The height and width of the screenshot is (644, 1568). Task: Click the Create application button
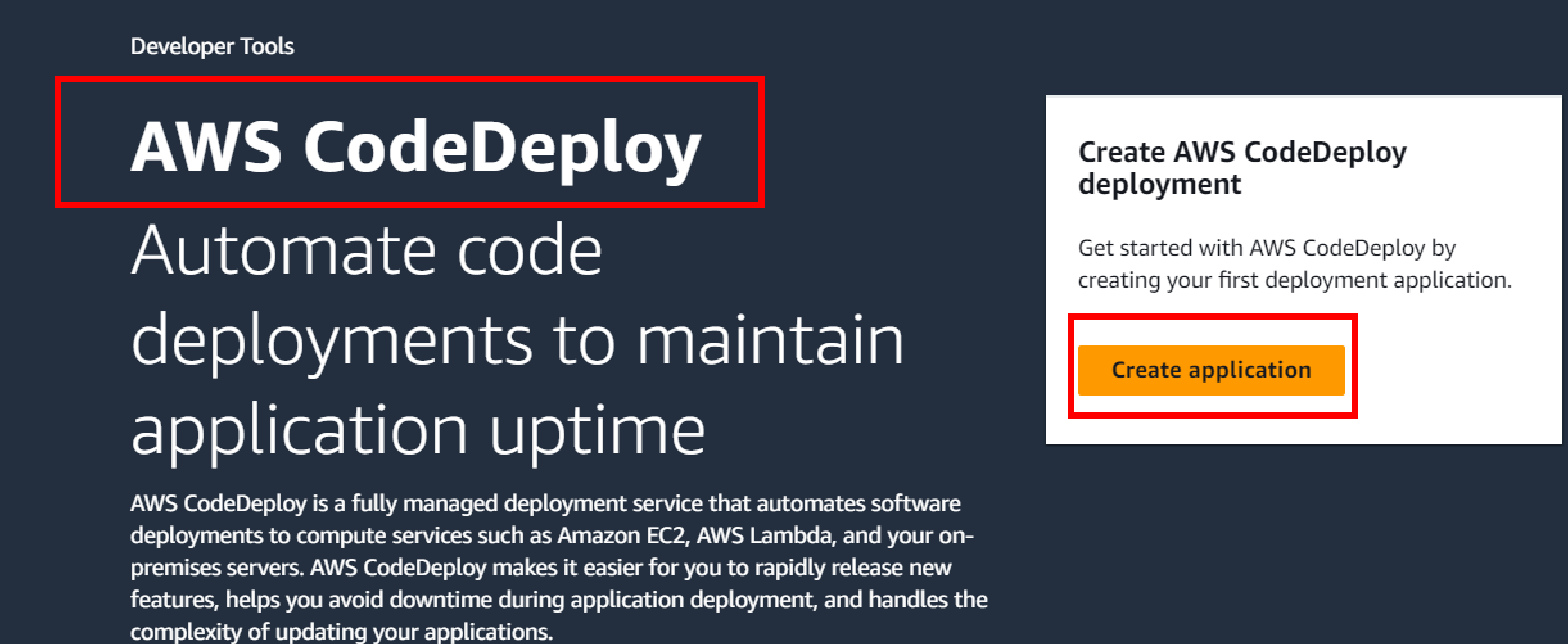(x=1211, y=370)
